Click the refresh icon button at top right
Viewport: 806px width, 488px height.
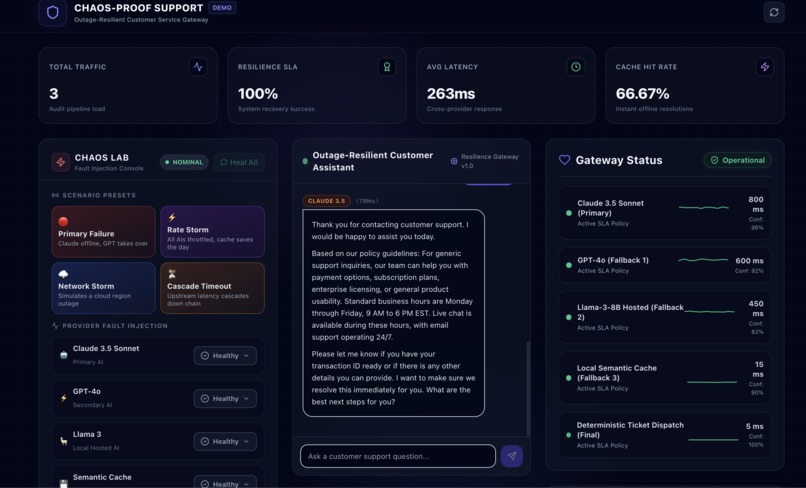(x=774, y=12)
